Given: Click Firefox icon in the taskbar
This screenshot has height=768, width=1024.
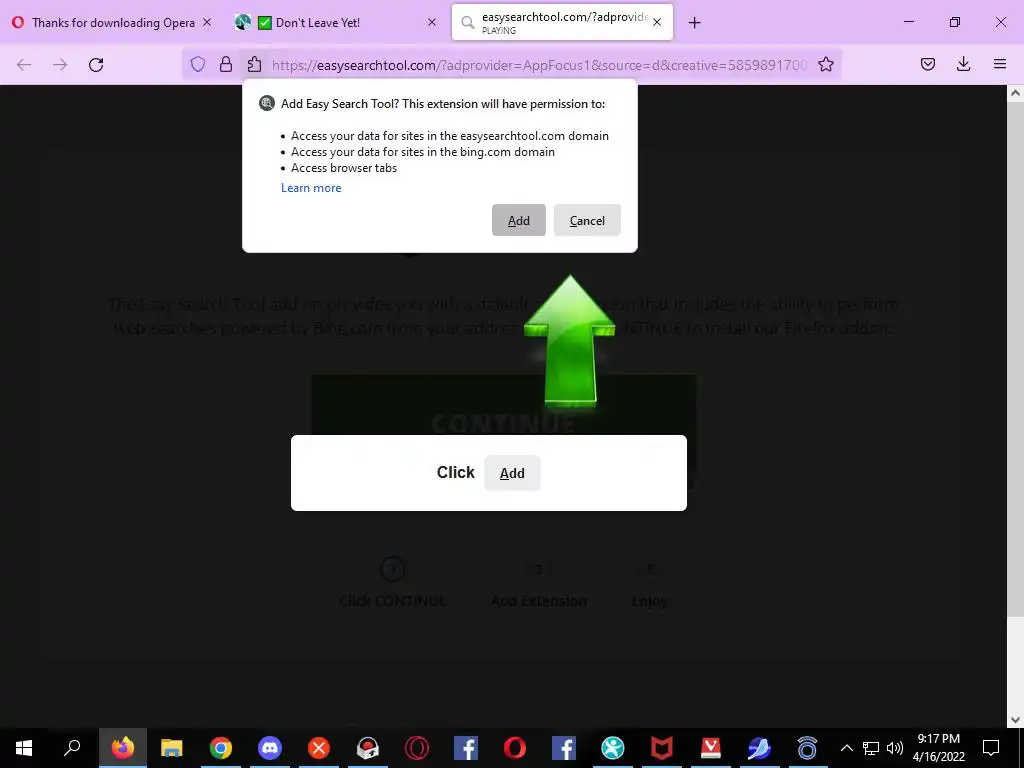Looking at the screenshot, I should [x=123, y=748].
